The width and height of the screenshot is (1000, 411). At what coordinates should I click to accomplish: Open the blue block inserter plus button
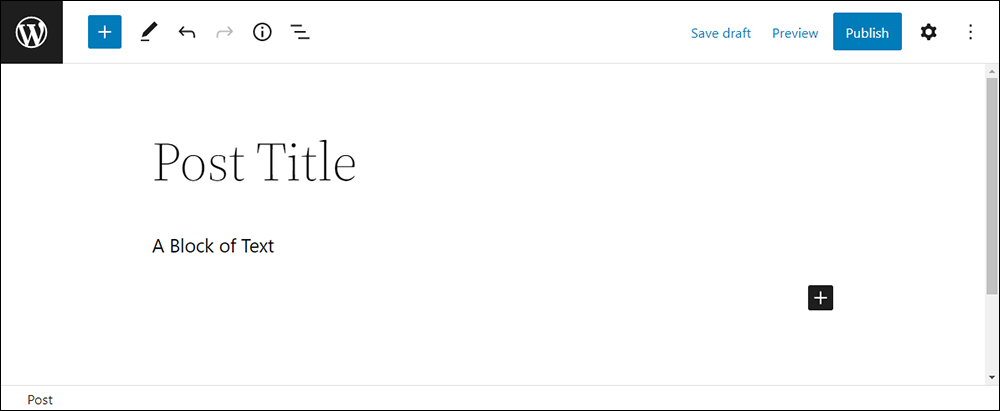tap(105, 32)
